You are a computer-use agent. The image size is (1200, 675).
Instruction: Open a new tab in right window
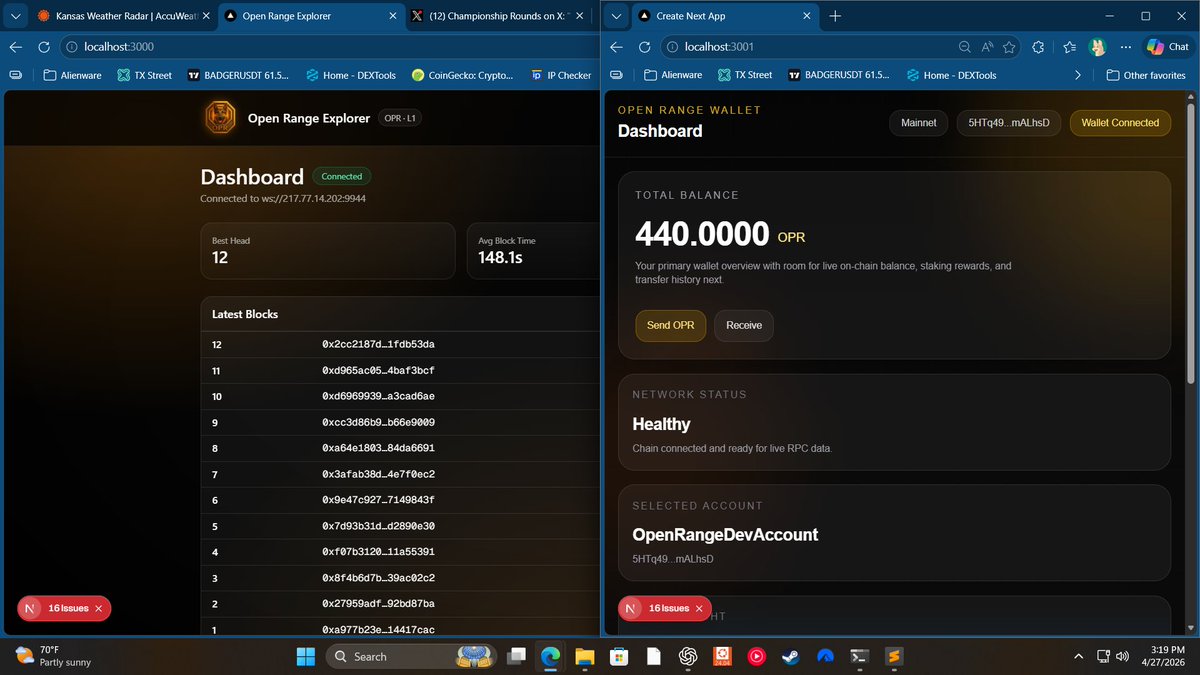836,16
